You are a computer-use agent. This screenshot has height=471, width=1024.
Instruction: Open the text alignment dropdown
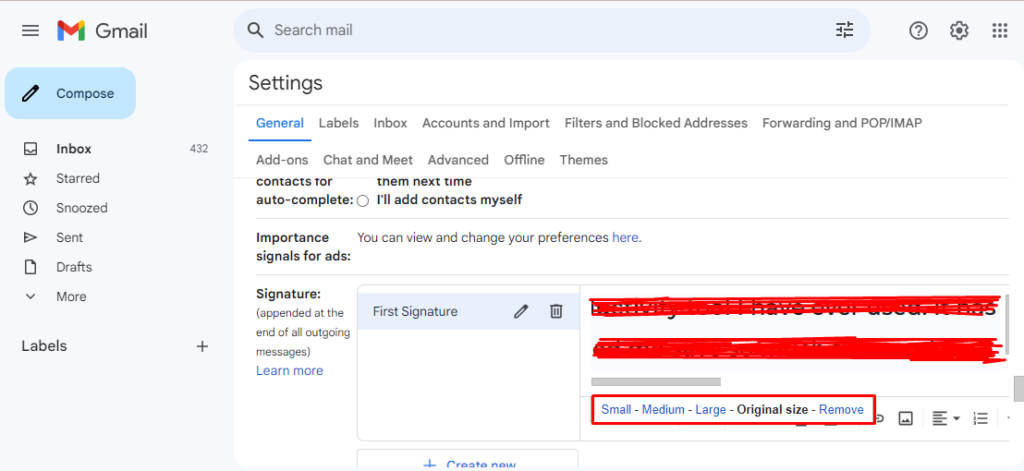946,419
